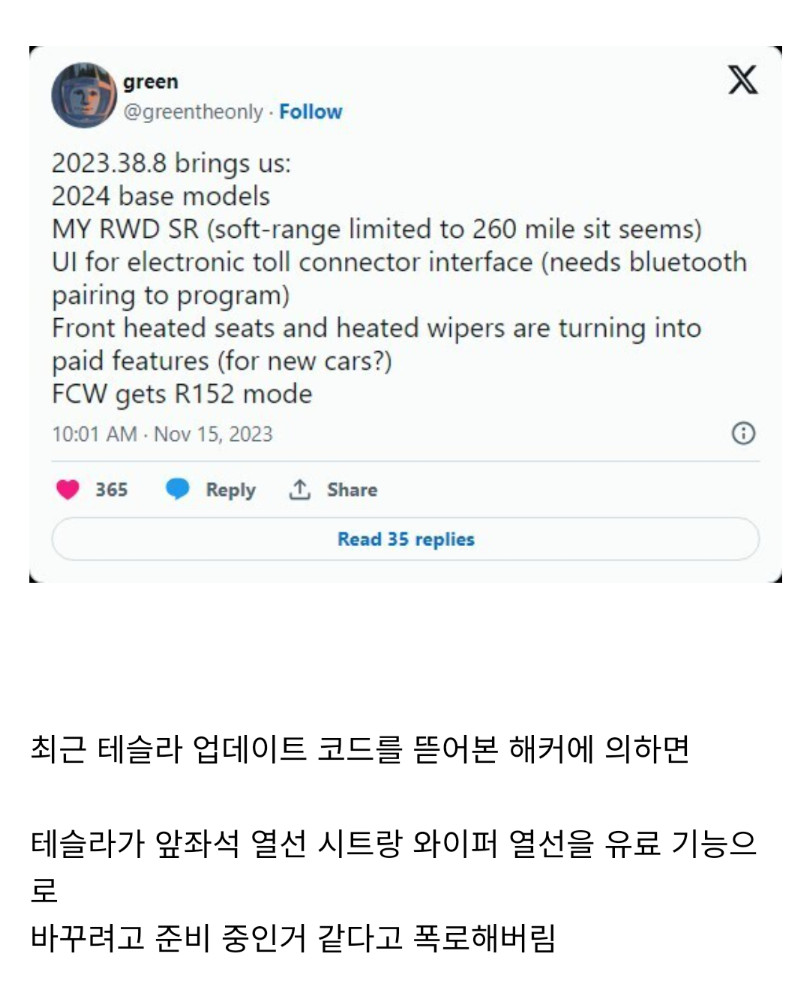Viewport: 810px width, 1001px height.
Task: Click the X logo icon
Action: point(742,80)
